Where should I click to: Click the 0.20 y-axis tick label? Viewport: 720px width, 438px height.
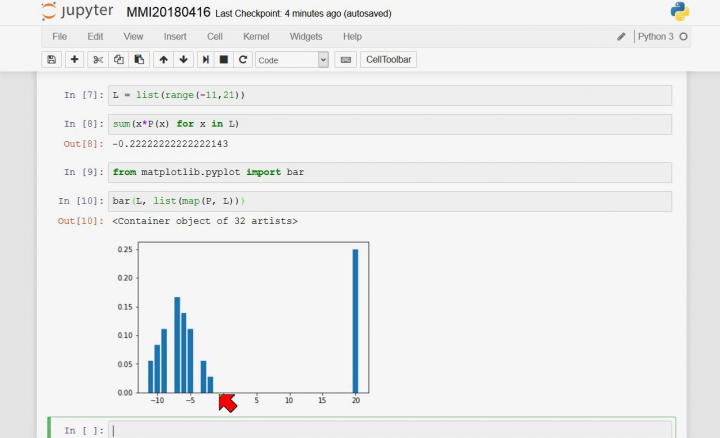coord(125,278)
